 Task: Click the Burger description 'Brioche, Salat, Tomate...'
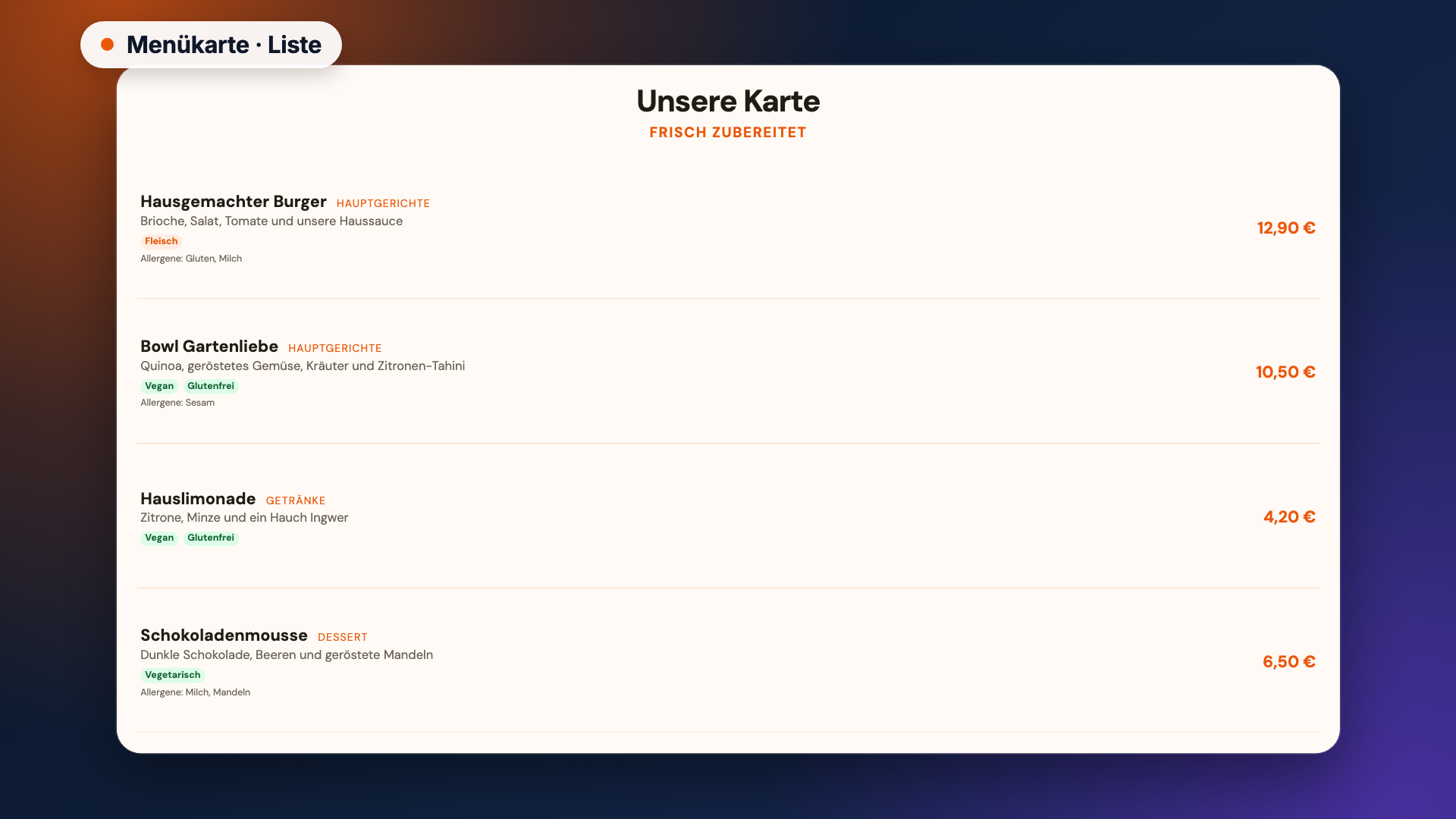(271, 221)
